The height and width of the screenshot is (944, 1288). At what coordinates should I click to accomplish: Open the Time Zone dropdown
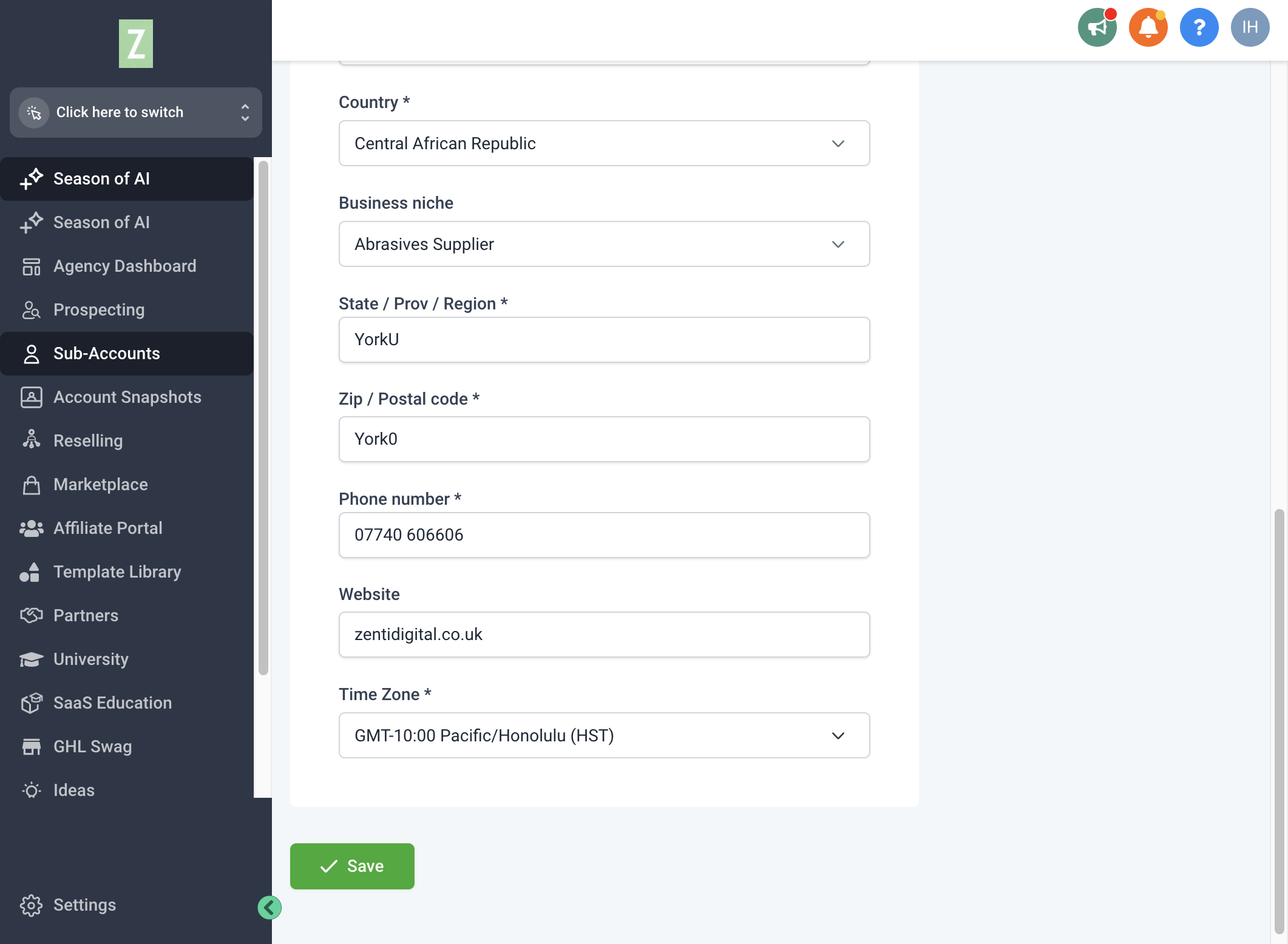(604, 735)
